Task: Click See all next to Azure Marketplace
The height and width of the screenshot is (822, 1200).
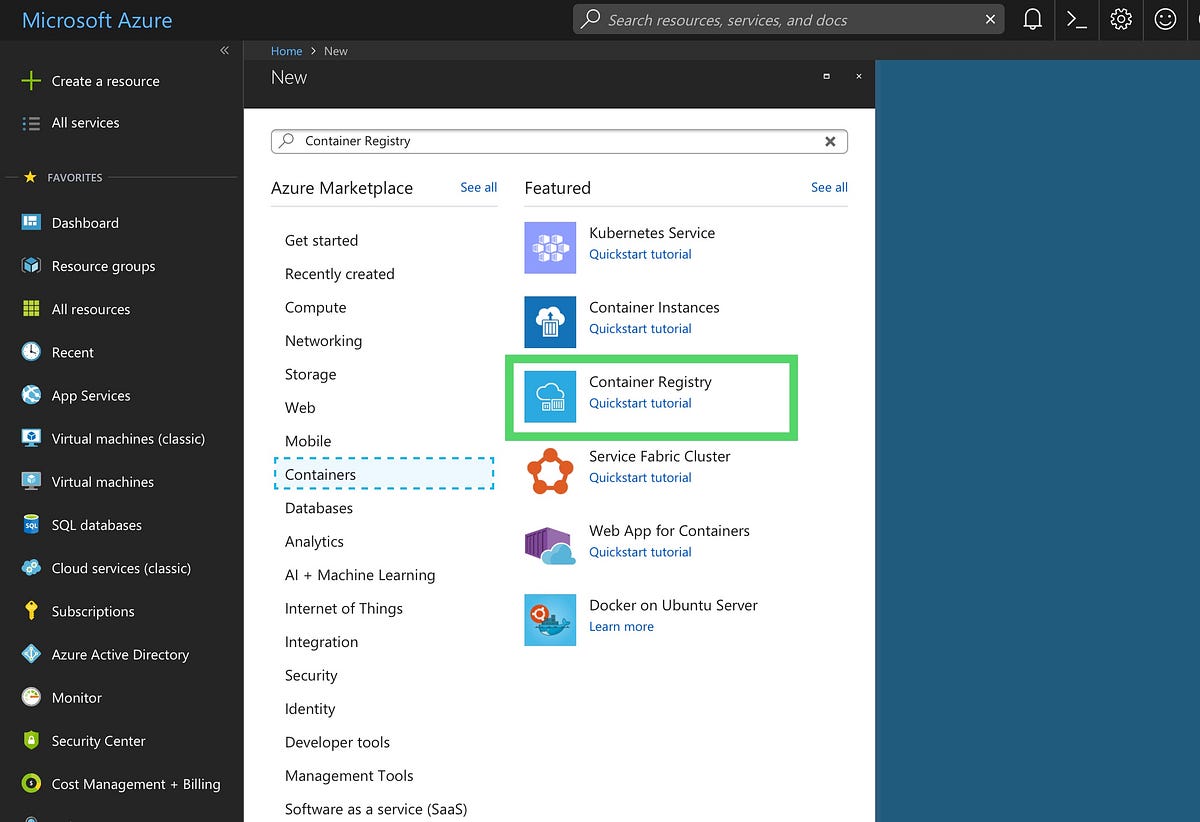Action: pos(478,187)
